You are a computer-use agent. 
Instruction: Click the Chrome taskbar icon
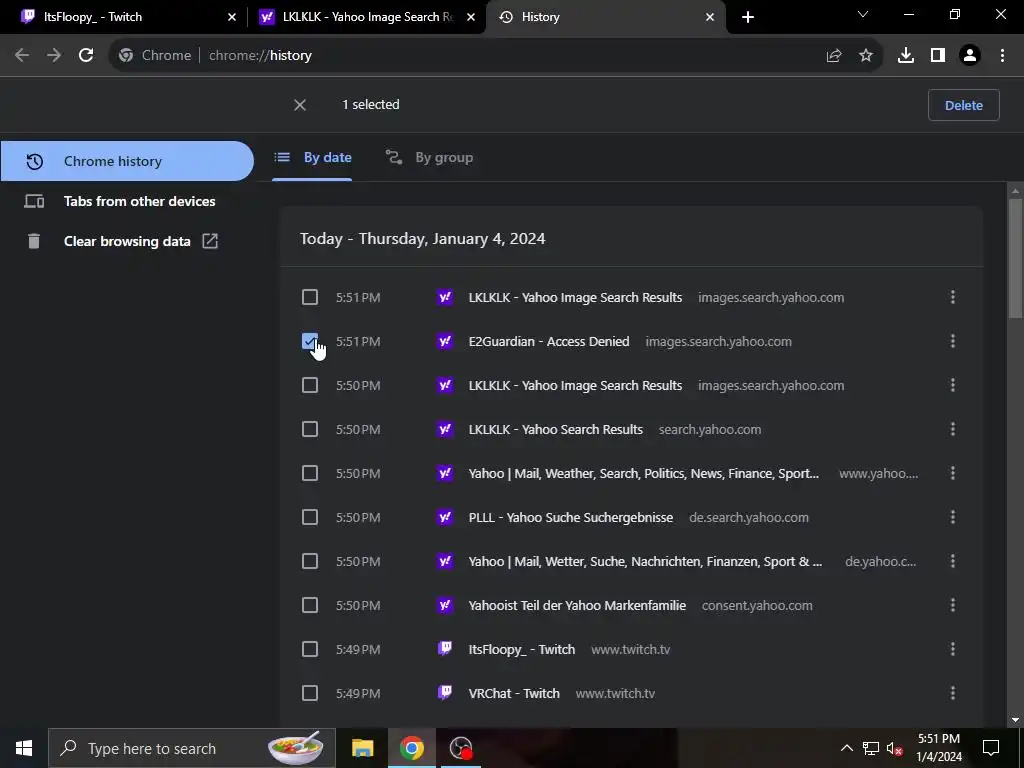tap(411, 748)
